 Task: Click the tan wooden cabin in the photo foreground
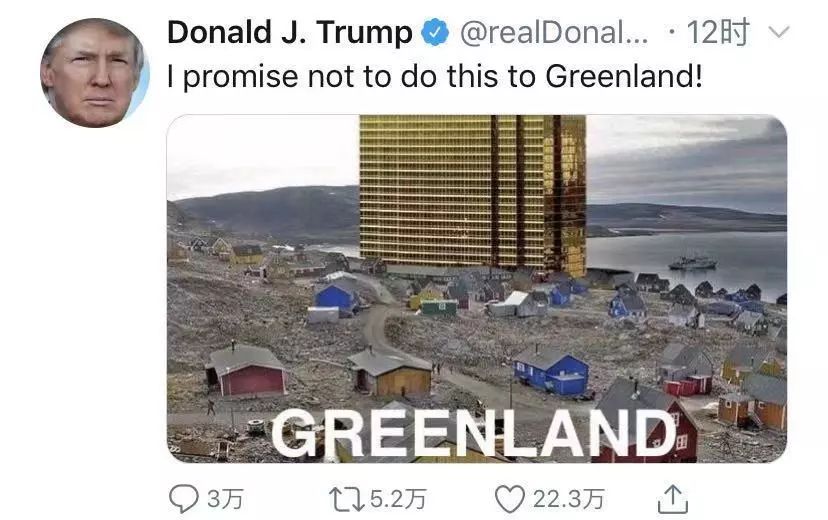pos(390,373)
